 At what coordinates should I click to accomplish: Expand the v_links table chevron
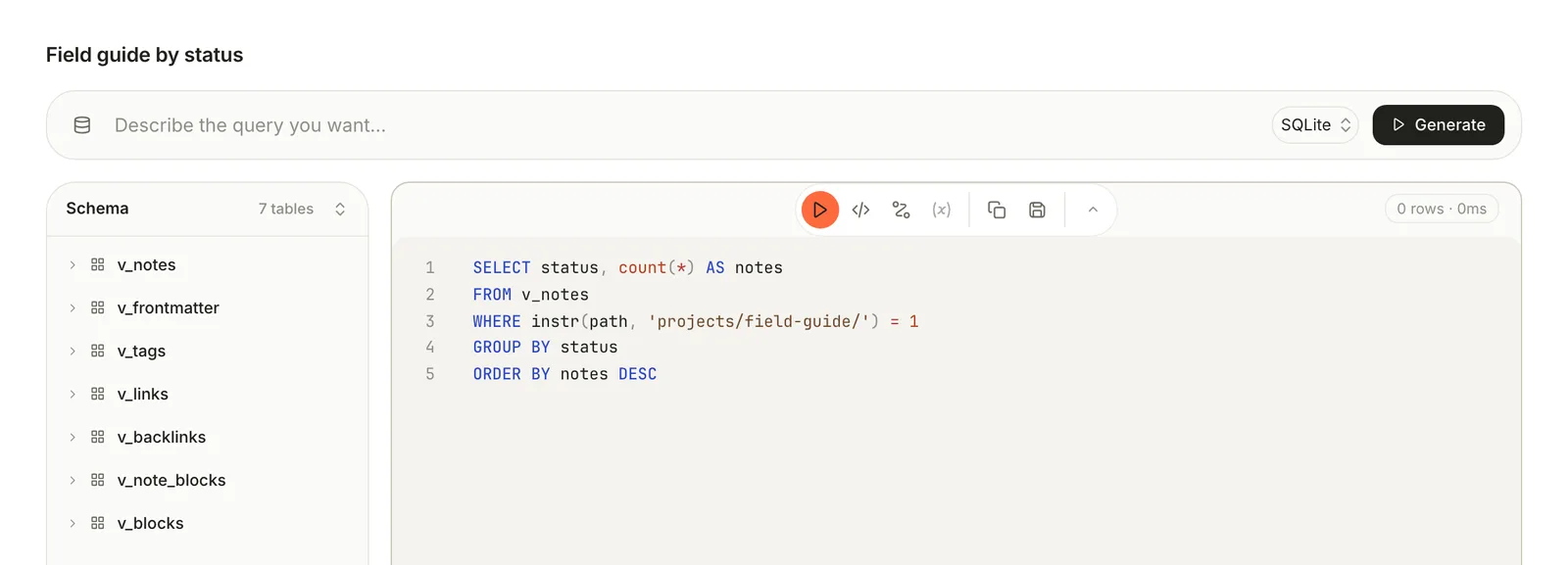73,394
